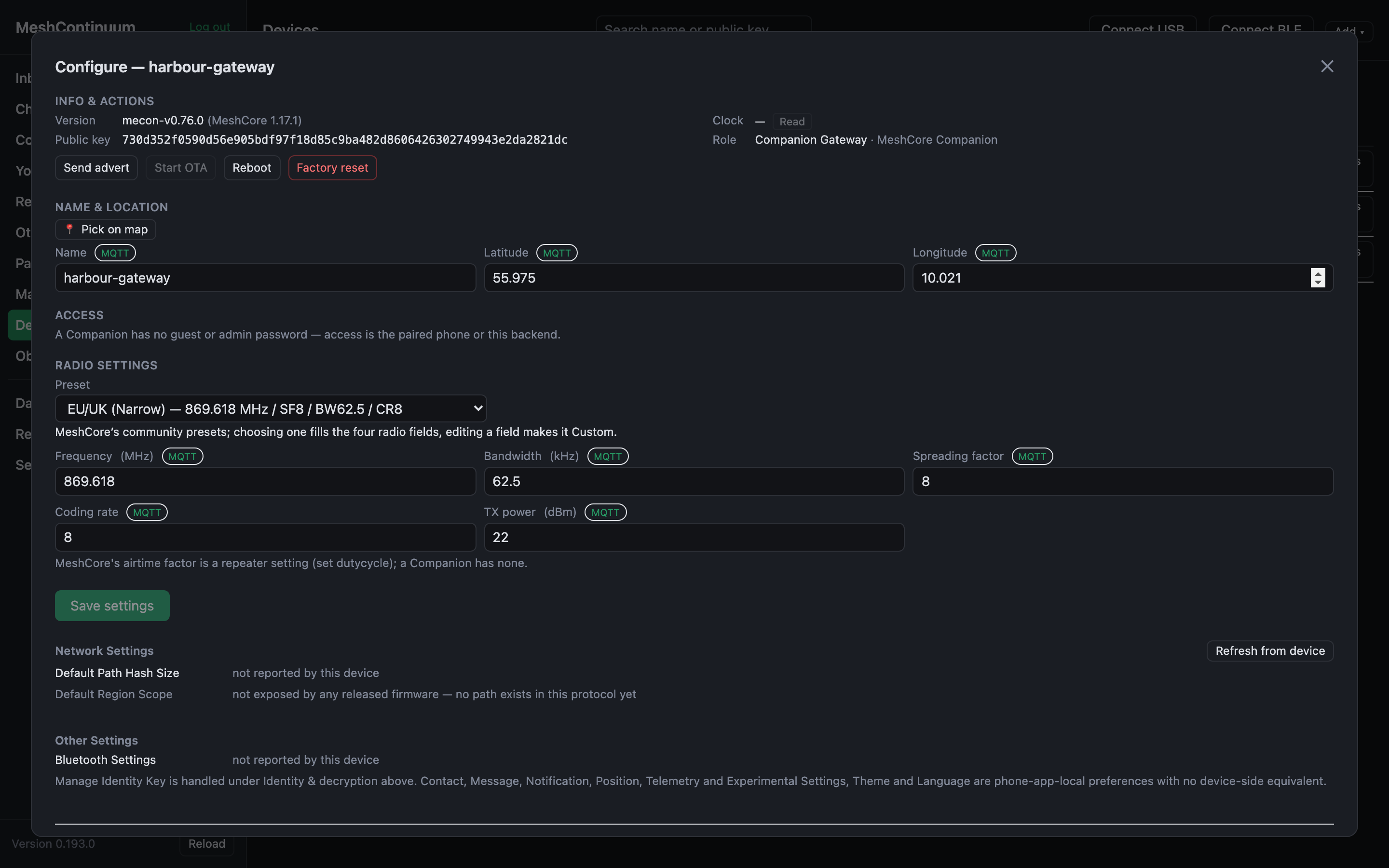The width and height of the screenshot is (1389, 868).
Task: Open the radio Preset dropdown
Action: click(x=271, y=409)
